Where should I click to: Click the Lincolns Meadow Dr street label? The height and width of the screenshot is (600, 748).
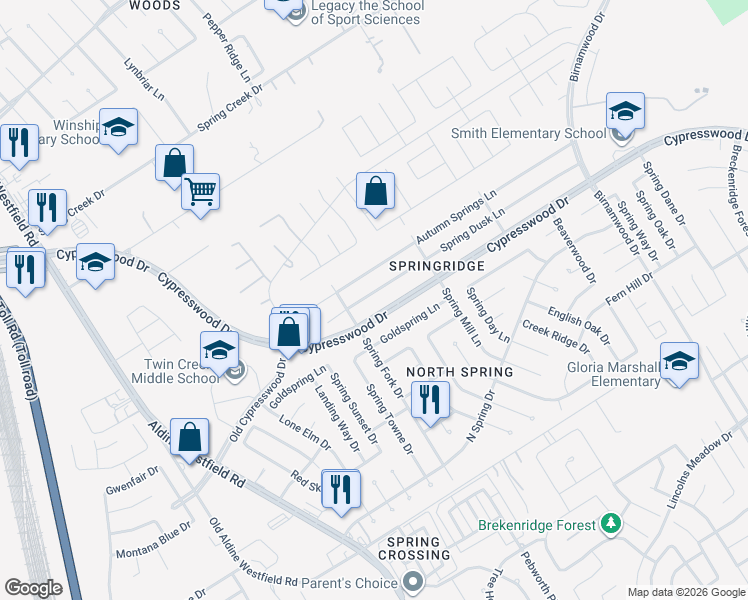click(699, 470)
